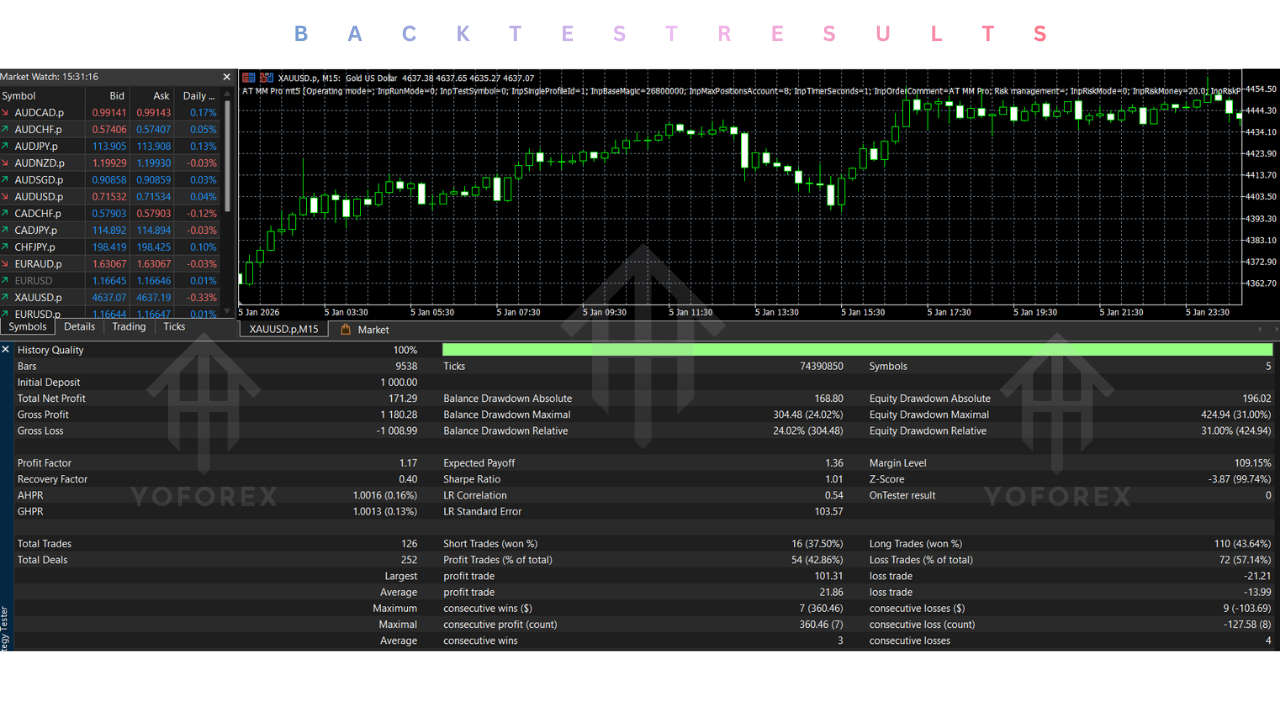Click the up-arrow icon beside CADJPY.p

click(6, 230)
